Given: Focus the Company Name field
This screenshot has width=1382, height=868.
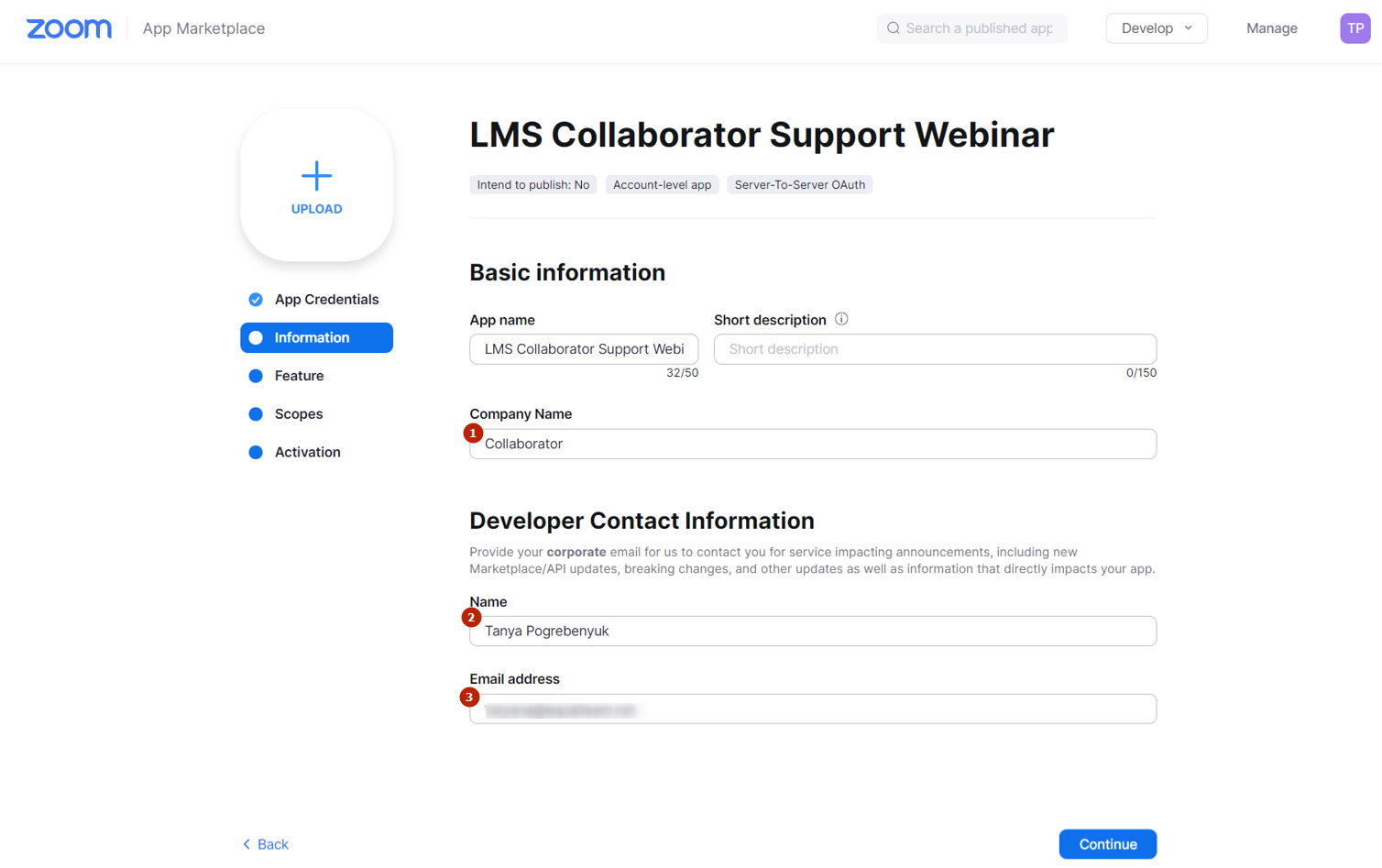Looking at the screenshot, I should 813,444.
